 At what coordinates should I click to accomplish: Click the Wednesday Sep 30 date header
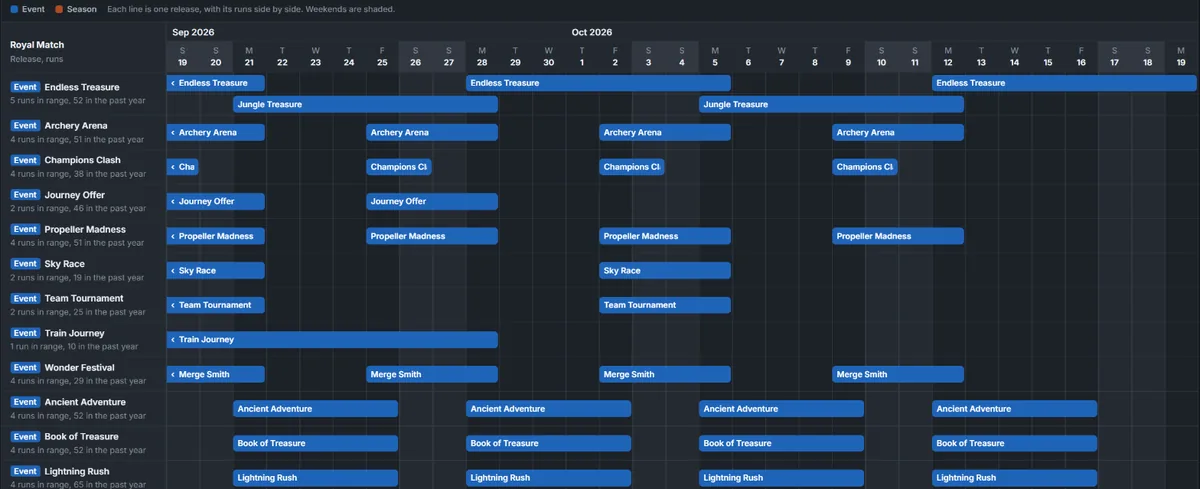pos(549,56)
